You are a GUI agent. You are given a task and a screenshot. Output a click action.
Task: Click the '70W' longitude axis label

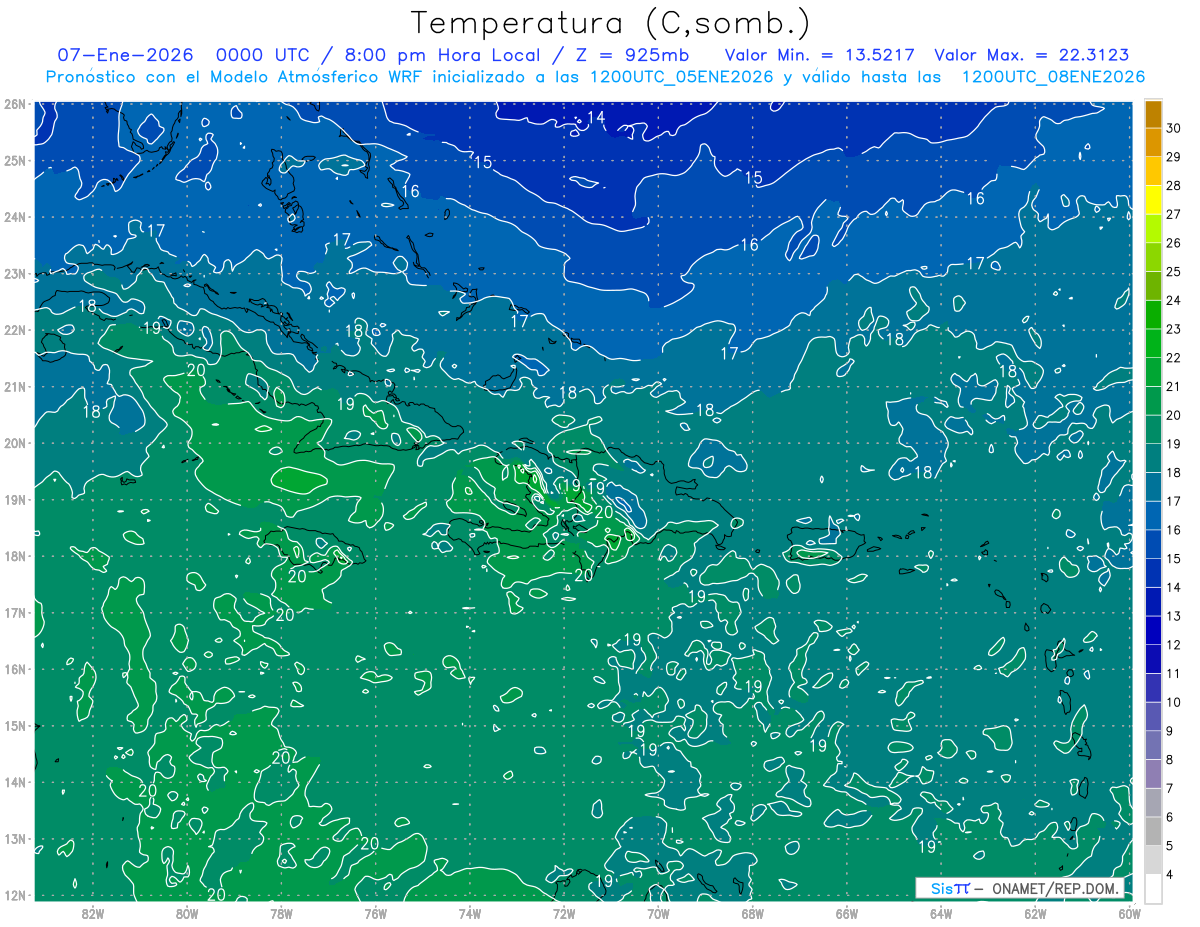pos(658,913)
